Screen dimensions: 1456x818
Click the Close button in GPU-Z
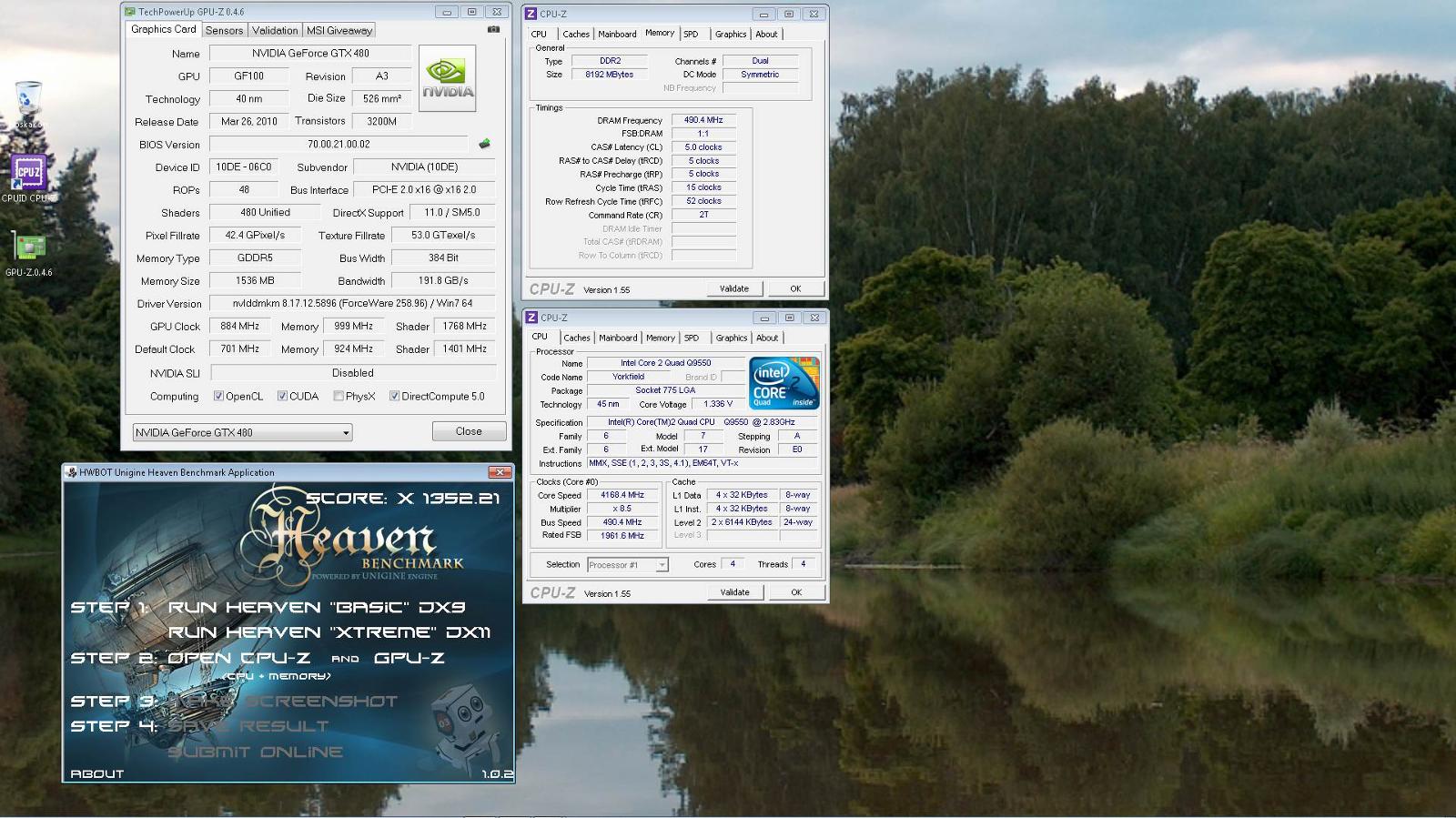pos(469,431)
